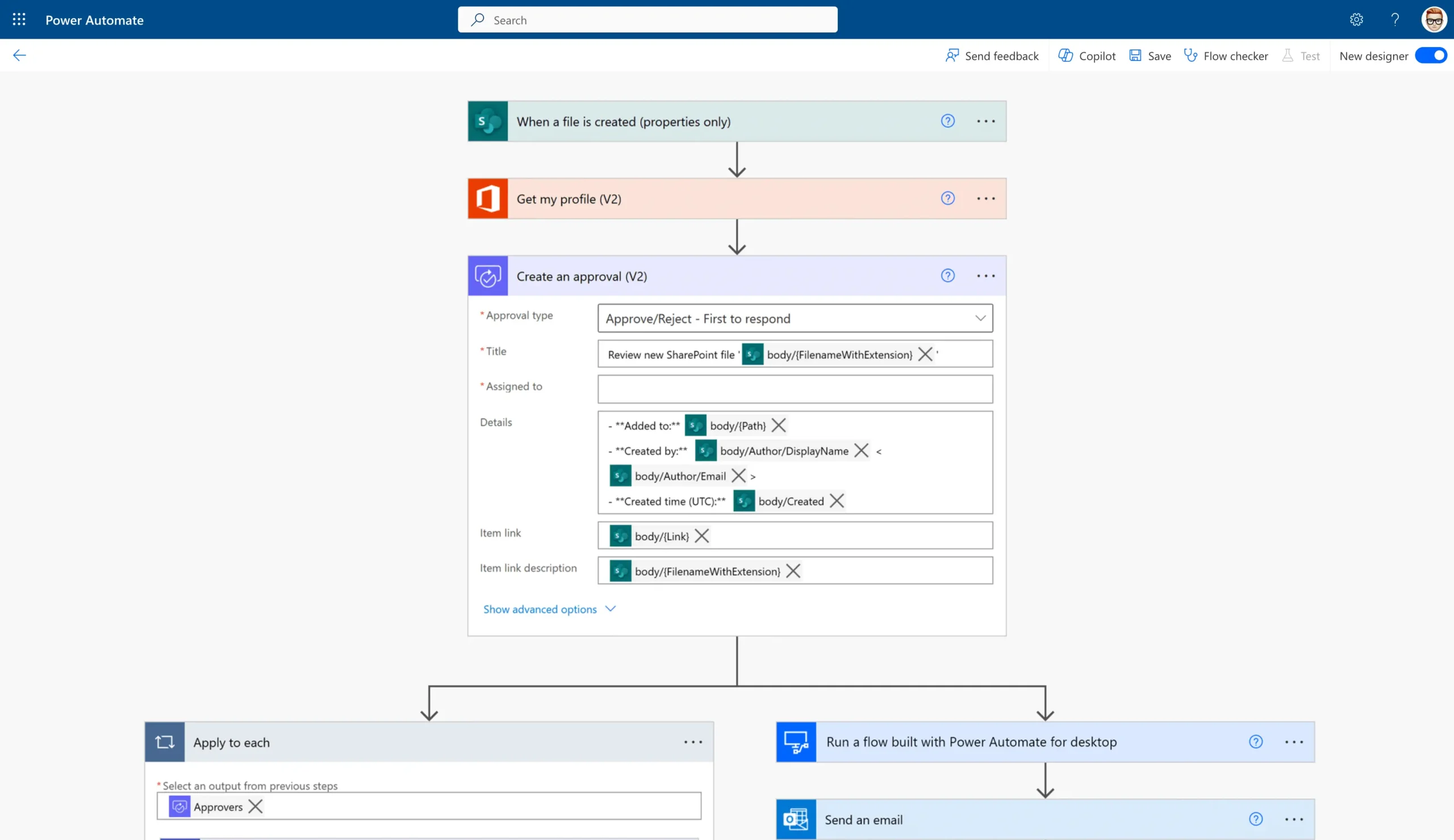Image resolution: width=1454 pixels, height=840 pixels.
Task: Remove body/{Link} token from Item link
Action: tap(701, 536)
